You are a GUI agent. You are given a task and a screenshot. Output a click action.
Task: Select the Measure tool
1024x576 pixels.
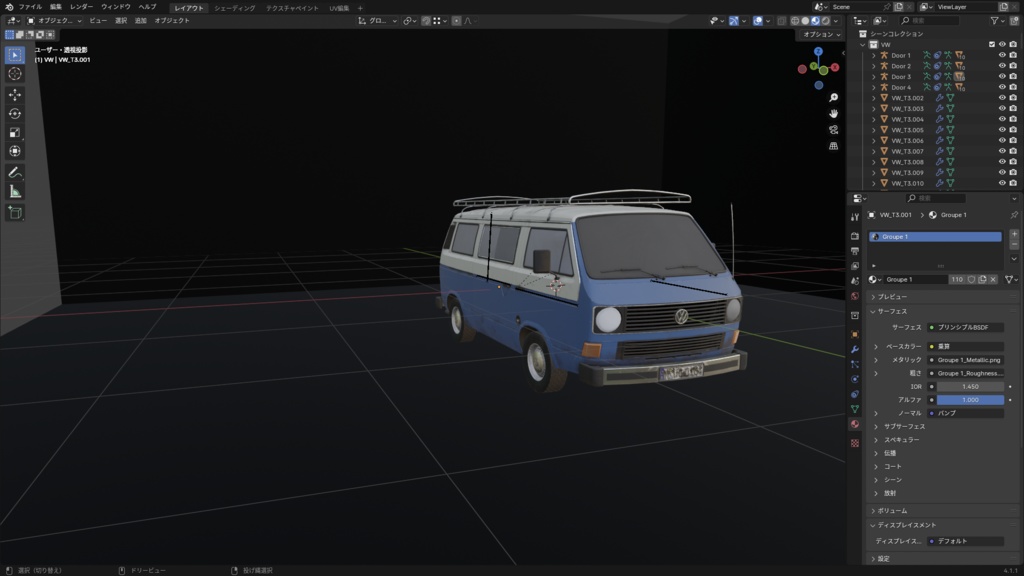(15, 191)
